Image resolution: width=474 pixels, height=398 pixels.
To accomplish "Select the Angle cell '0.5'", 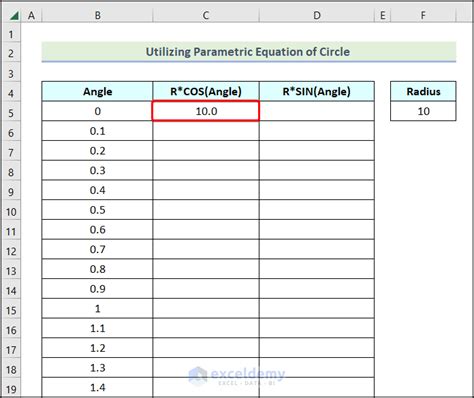I will (97, 210).
